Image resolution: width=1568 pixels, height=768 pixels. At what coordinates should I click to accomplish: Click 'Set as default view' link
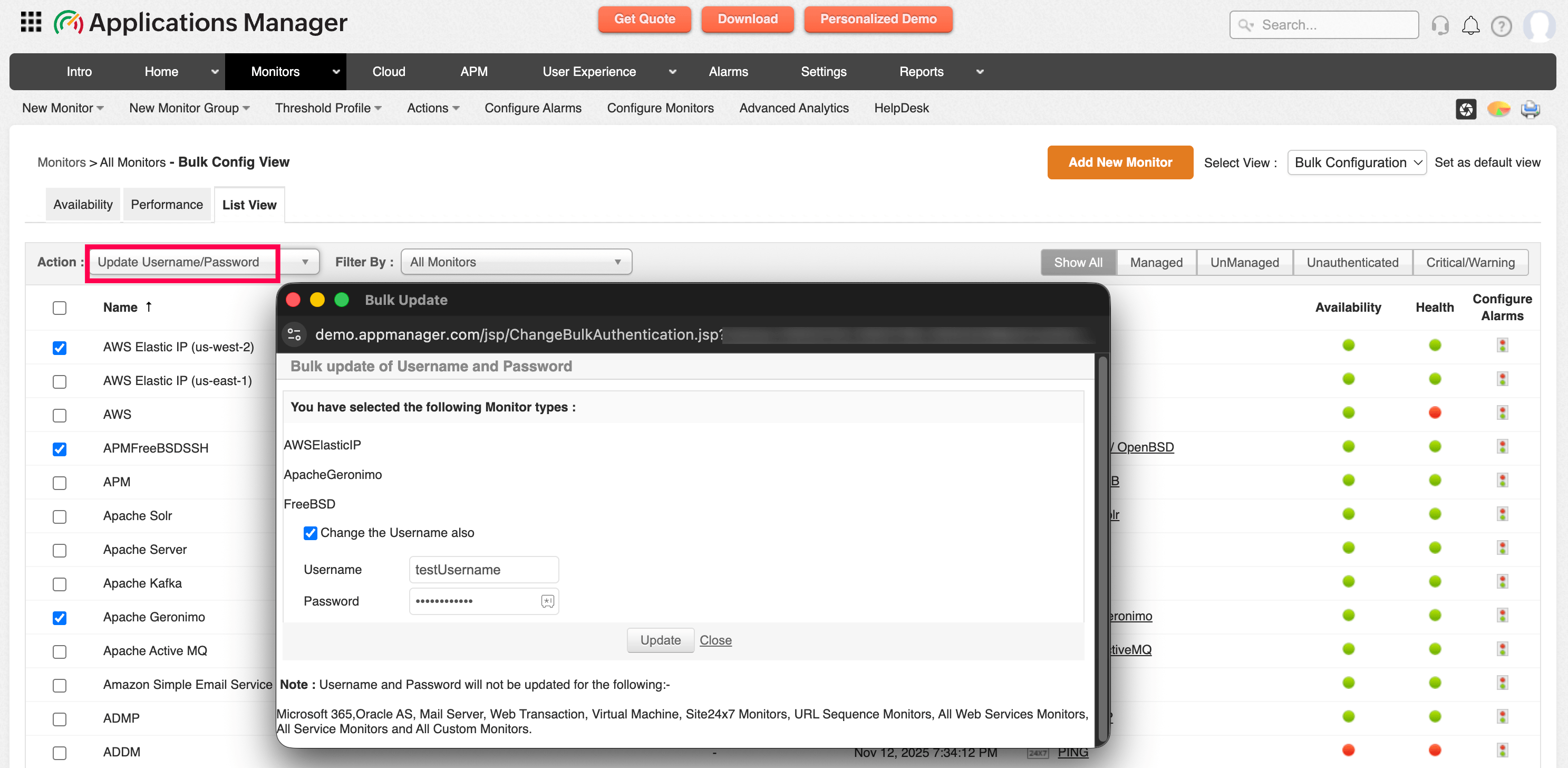pos(1487,162)
